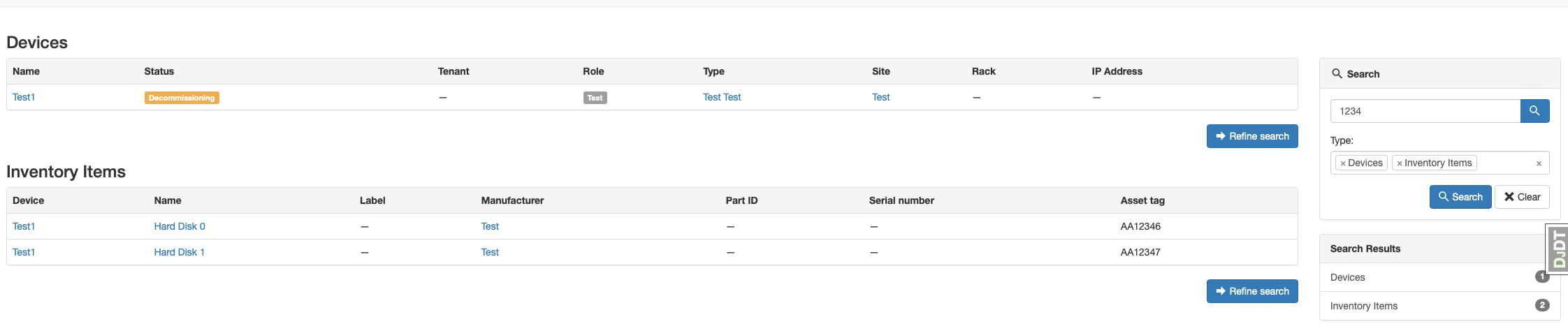Remove the Devices tag from Type filter

(1343, 163)
